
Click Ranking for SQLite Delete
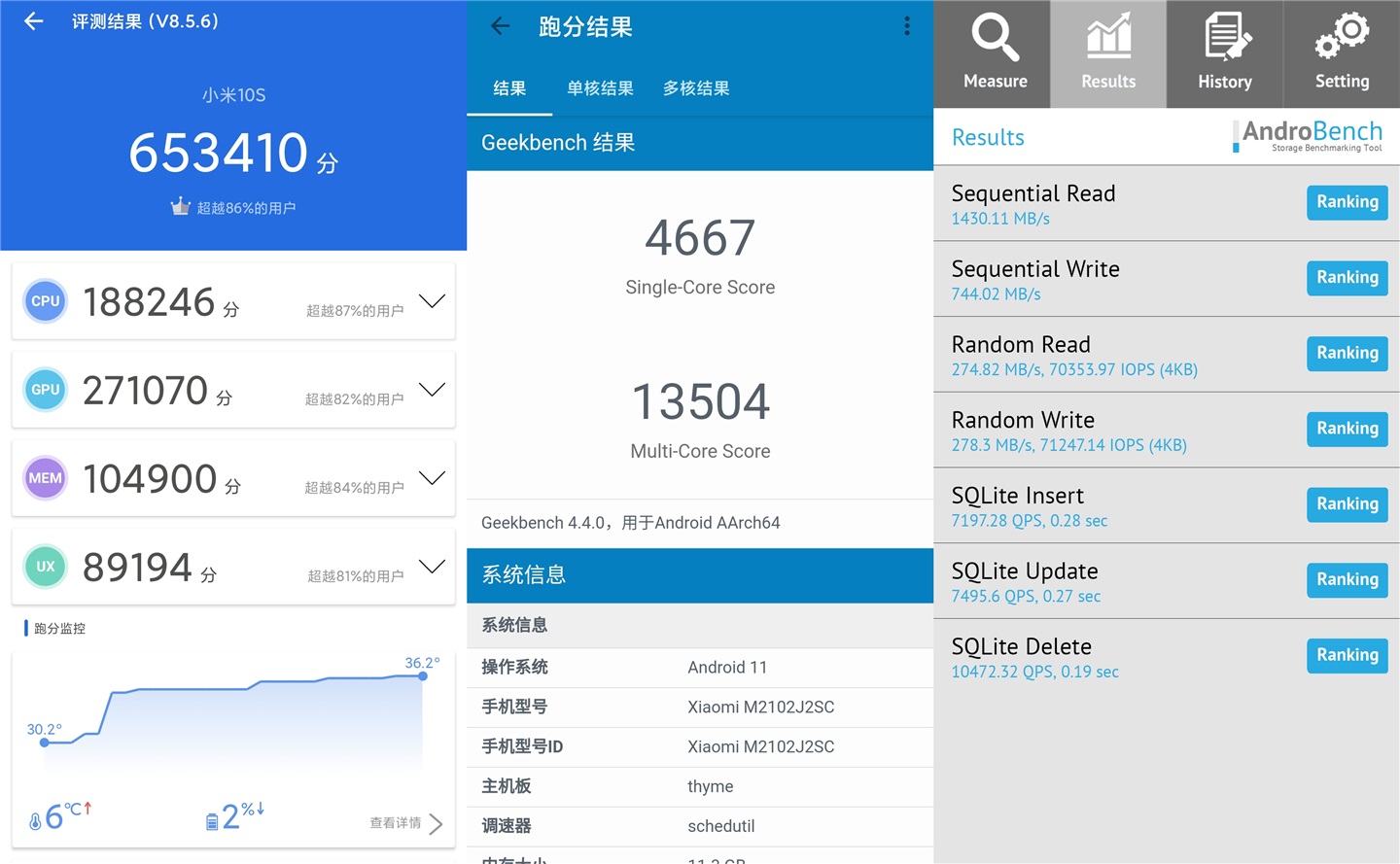1347,655
